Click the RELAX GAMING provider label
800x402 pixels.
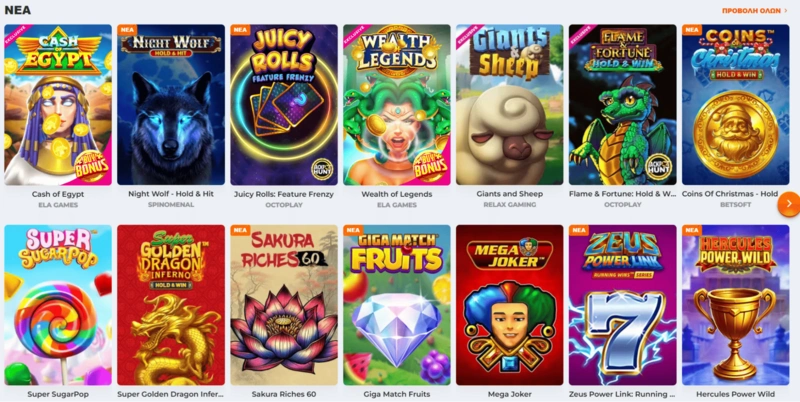tap(510, 205)
